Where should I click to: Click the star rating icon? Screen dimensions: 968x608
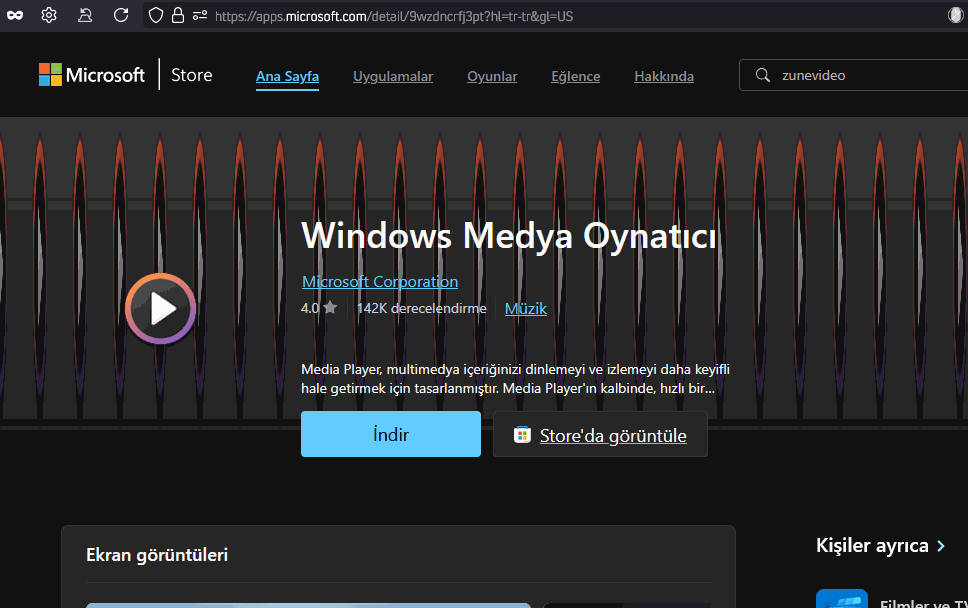(x=330, y=307)
